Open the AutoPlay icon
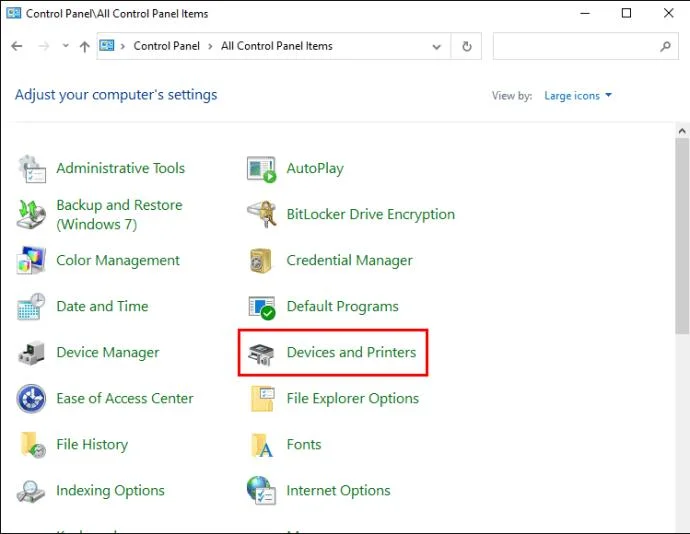This screenshot has height=534, width=690. tap(261, 169)
